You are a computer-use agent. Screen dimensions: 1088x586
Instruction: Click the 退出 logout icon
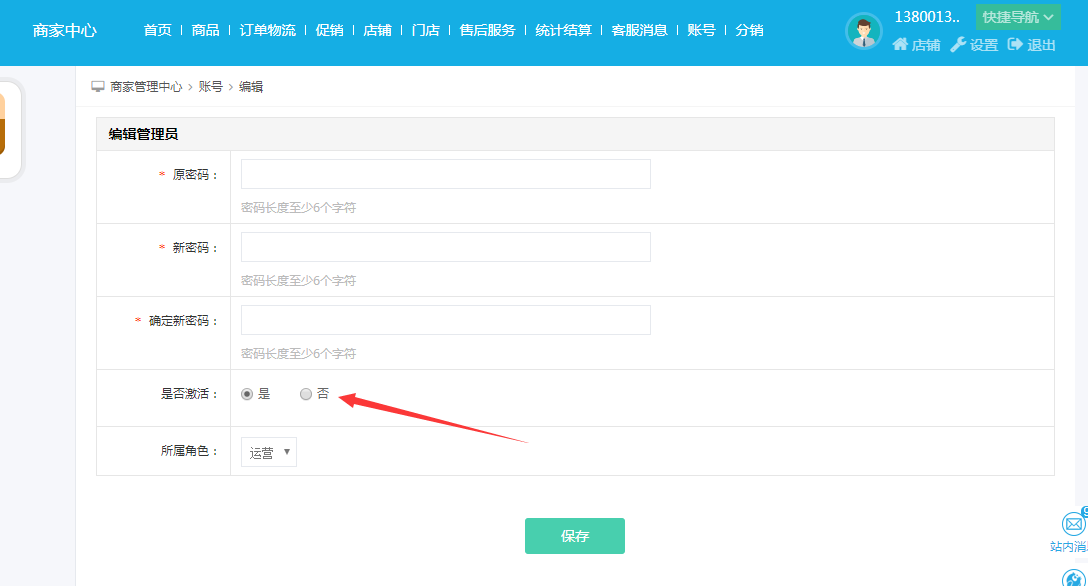point(1015,45)
